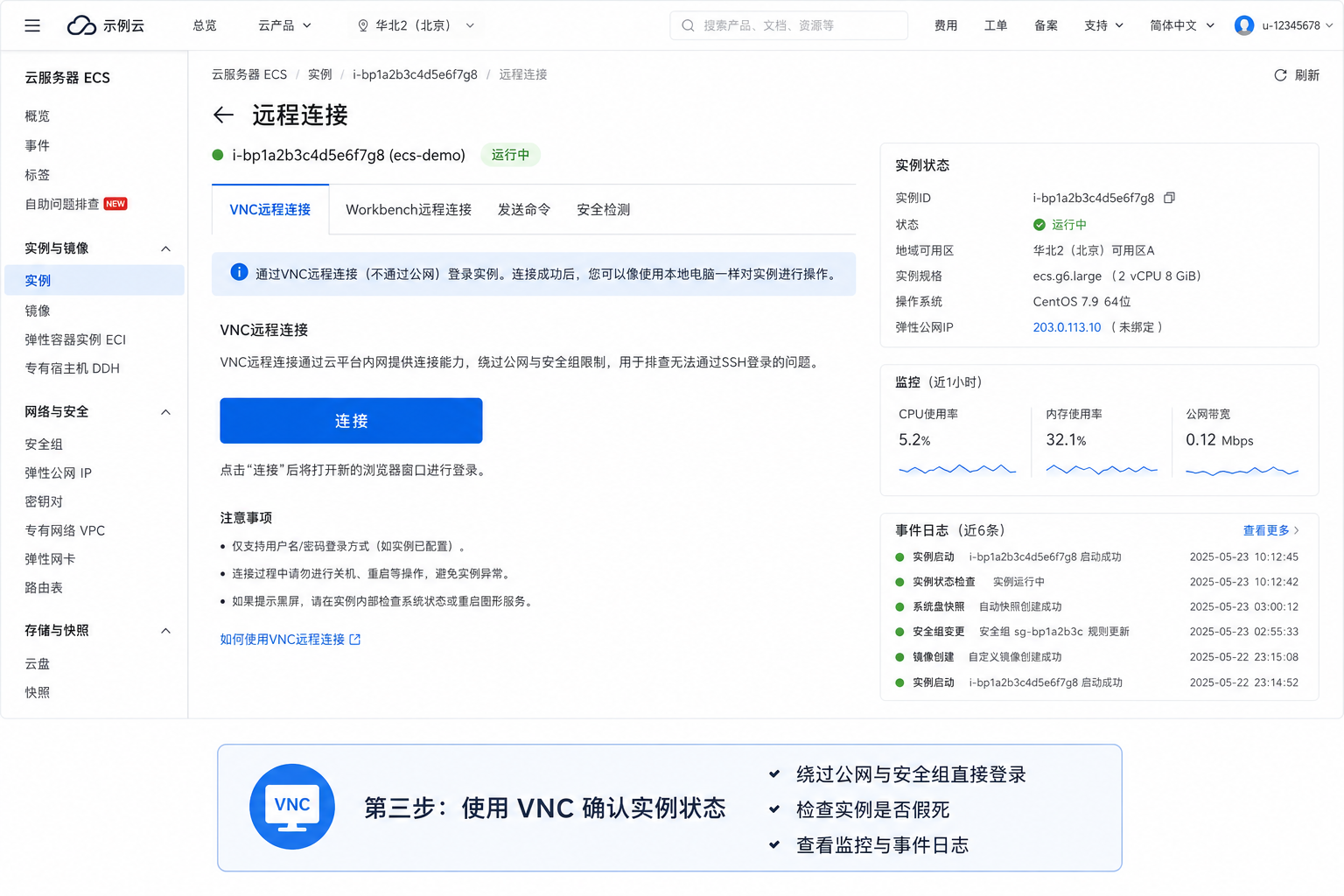Image resolution: width=1344 pixels, height=896 pixels.
Task: Open the 华北2（北京）region selector
Action: [x=416, y=25]
